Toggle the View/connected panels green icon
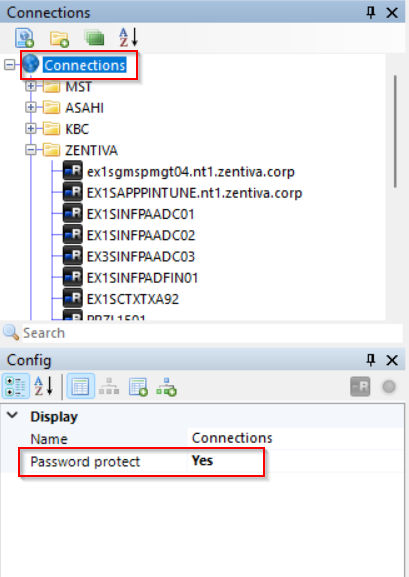 click(x=94, y=38)
